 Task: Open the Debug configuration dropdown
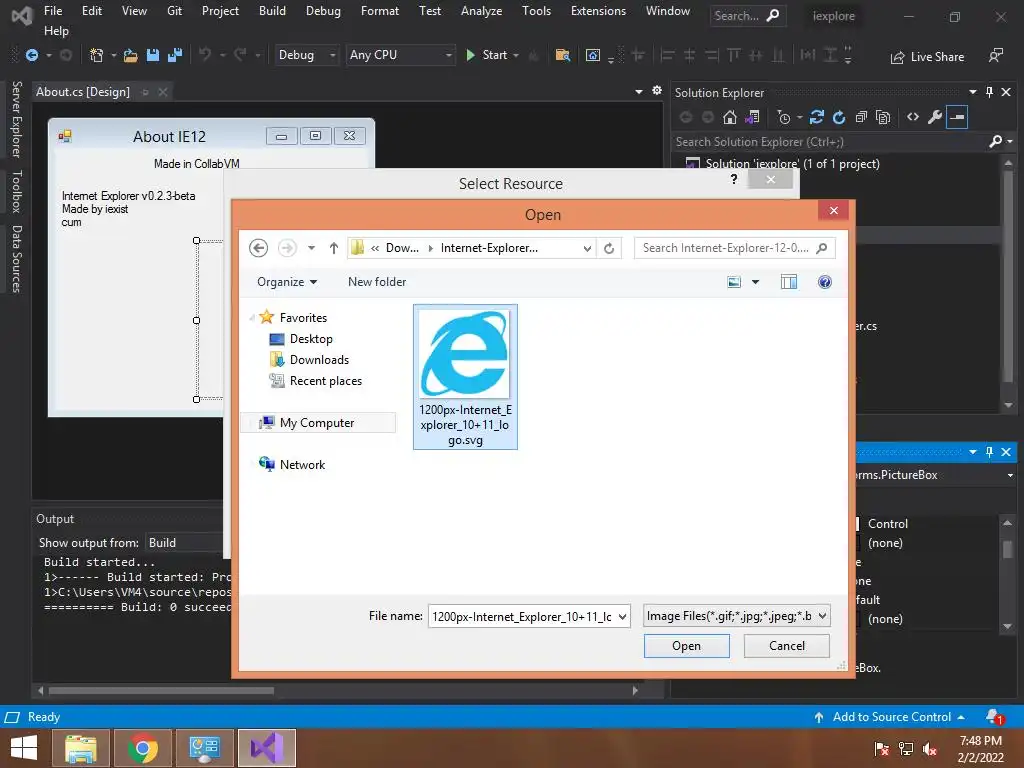pos(306,56)
